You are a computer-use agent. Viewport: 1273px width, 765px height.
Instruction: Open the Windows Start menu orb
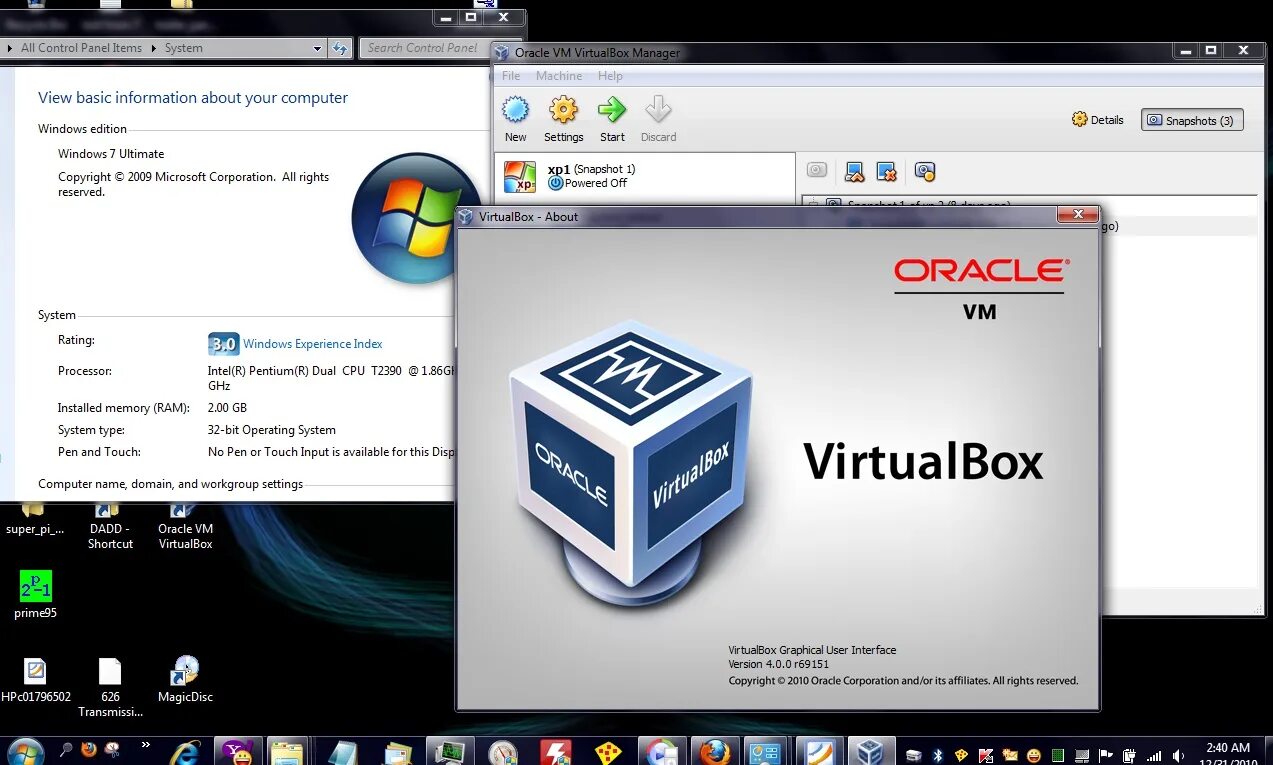25,751
